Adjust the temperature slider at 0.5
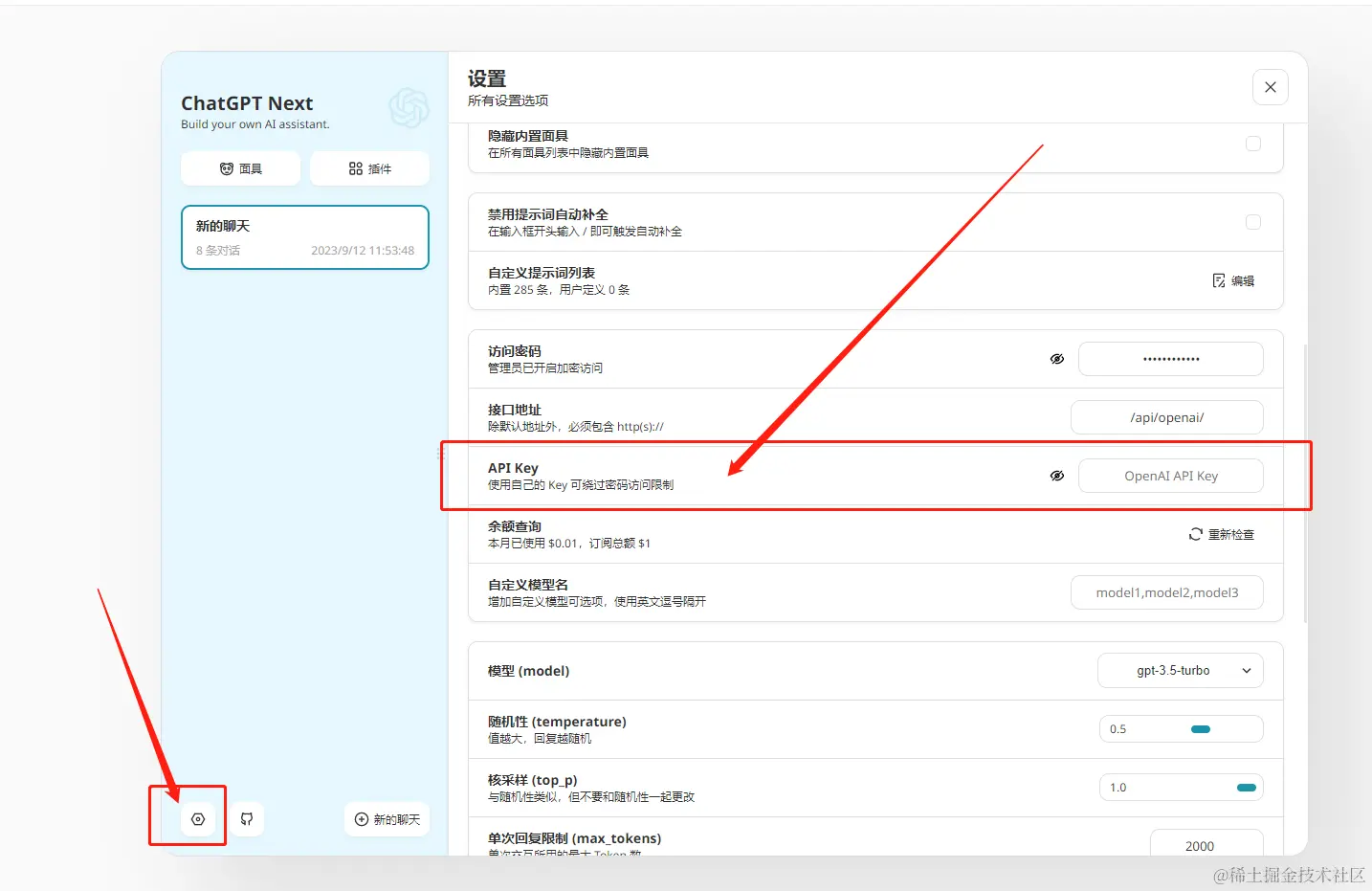 tap(1182, 729)
